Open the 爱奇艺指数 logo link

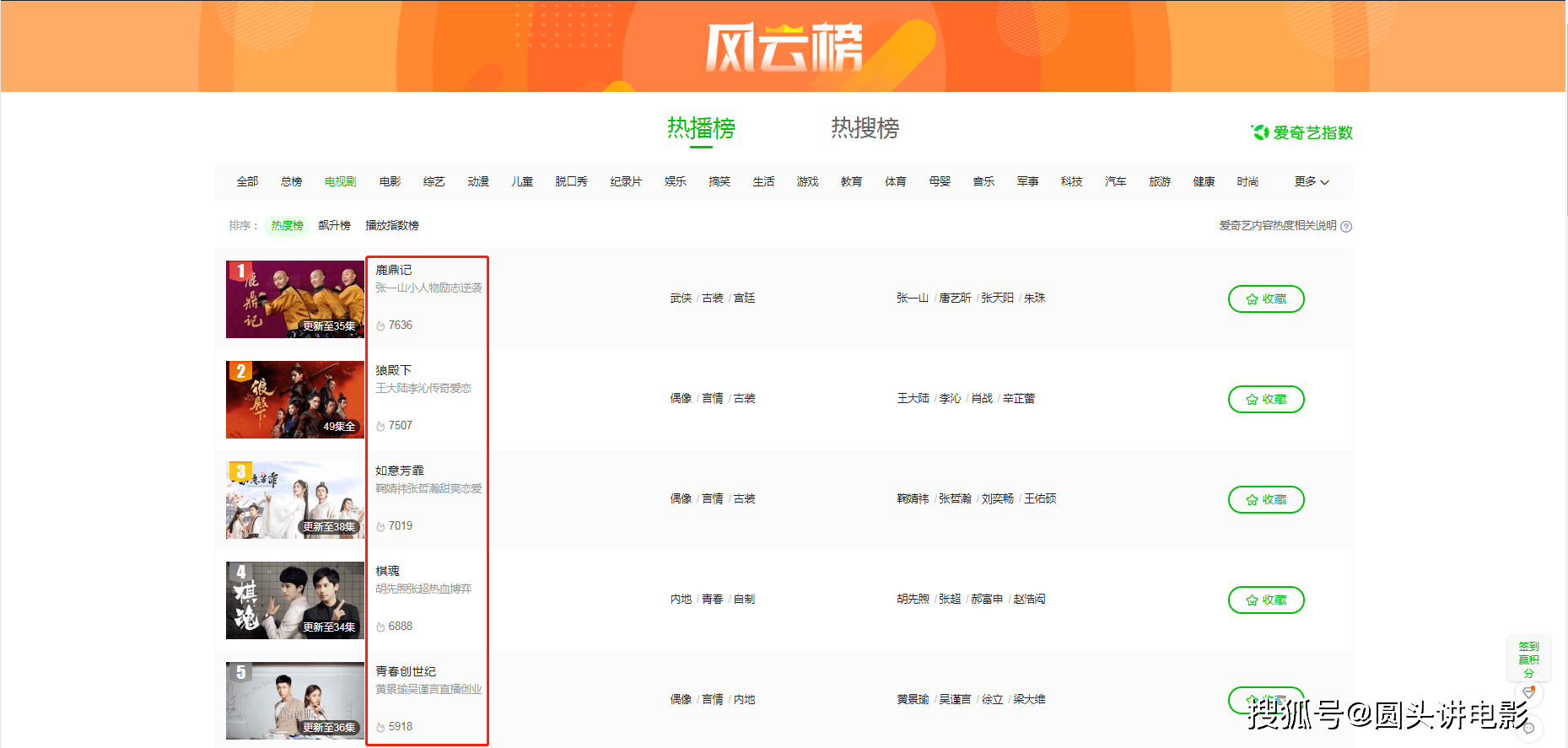(x=1301, y=132)
